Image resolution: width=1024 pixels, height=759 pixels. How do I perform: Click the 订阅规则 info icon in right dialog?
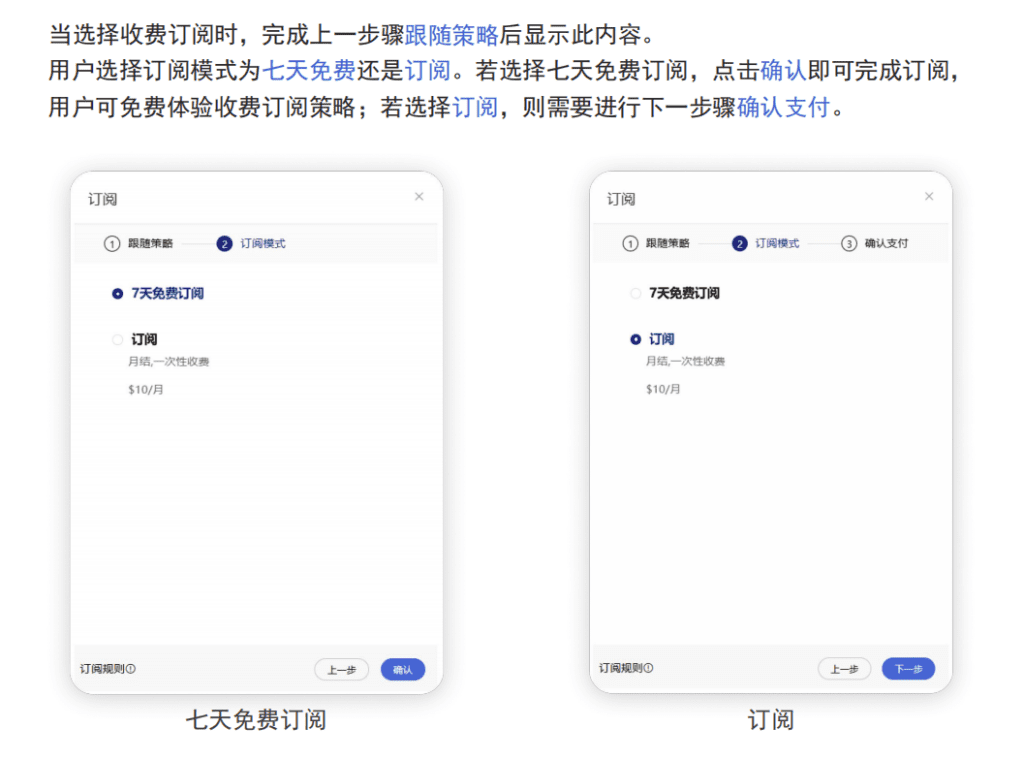click(649, 668)
